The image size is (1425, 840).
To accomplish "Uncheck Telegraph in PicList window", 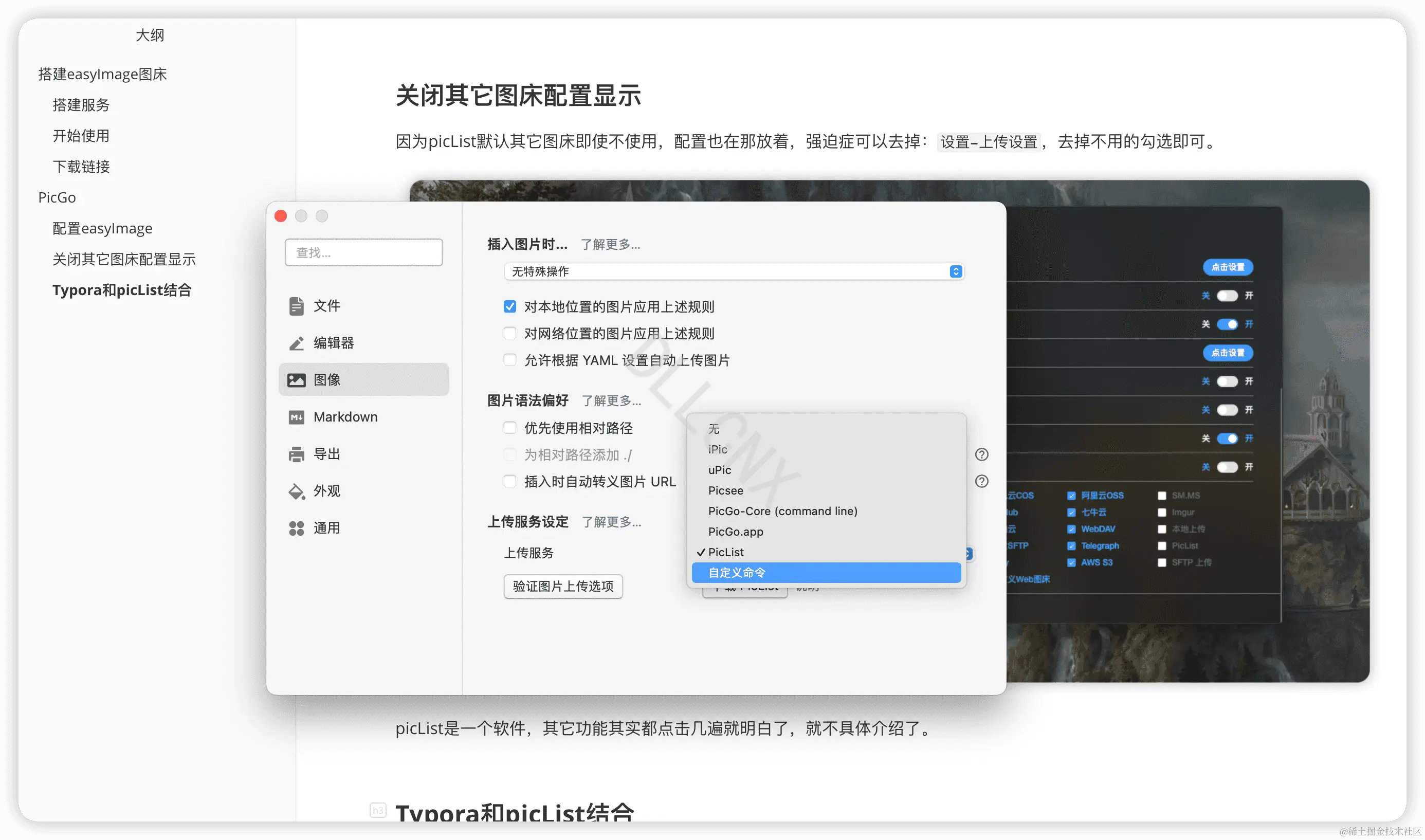I will pyautogui.click(x=1071, y=546).
